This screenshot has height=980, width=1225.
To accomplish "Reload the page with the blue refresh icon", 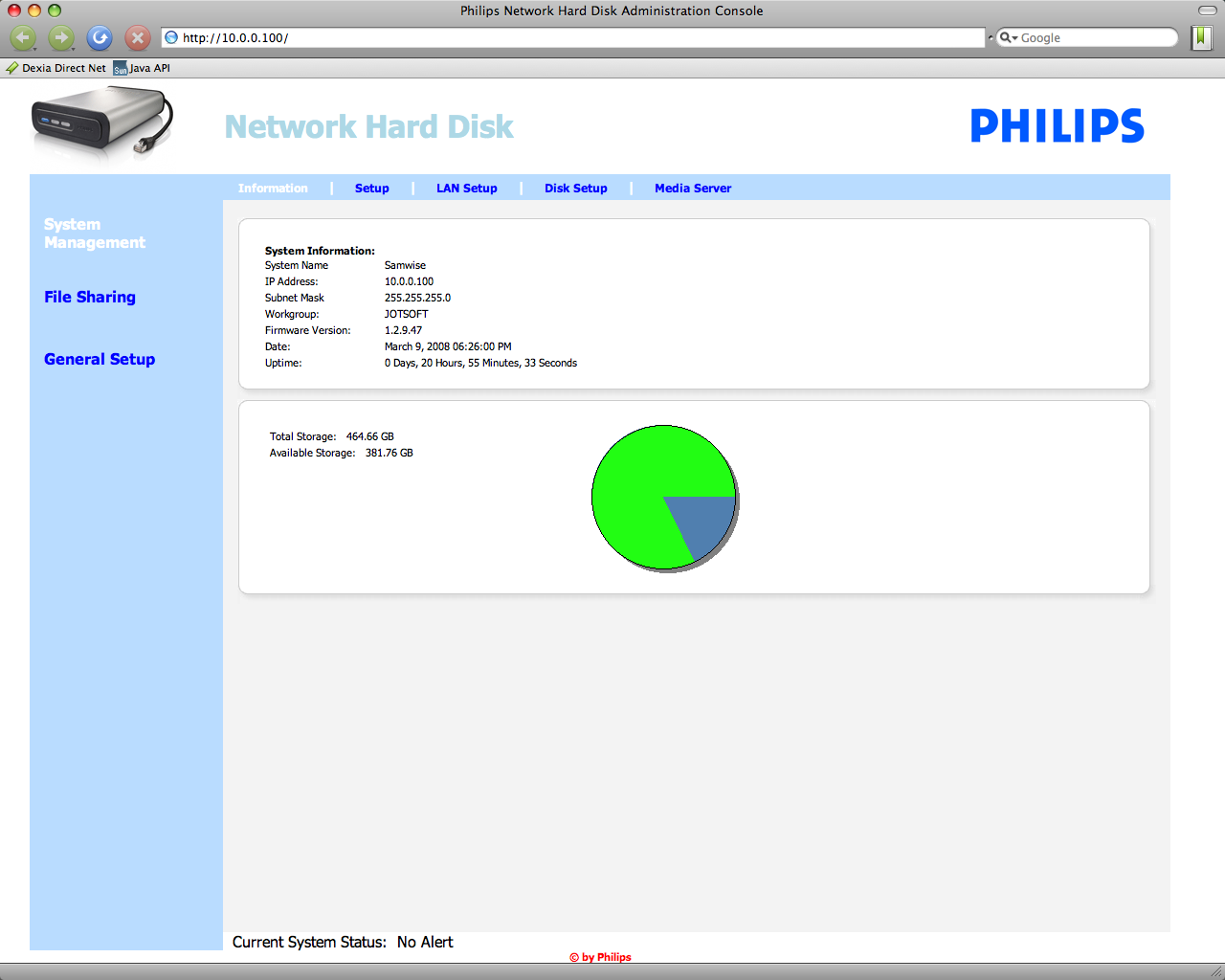I will click(100, 38).
